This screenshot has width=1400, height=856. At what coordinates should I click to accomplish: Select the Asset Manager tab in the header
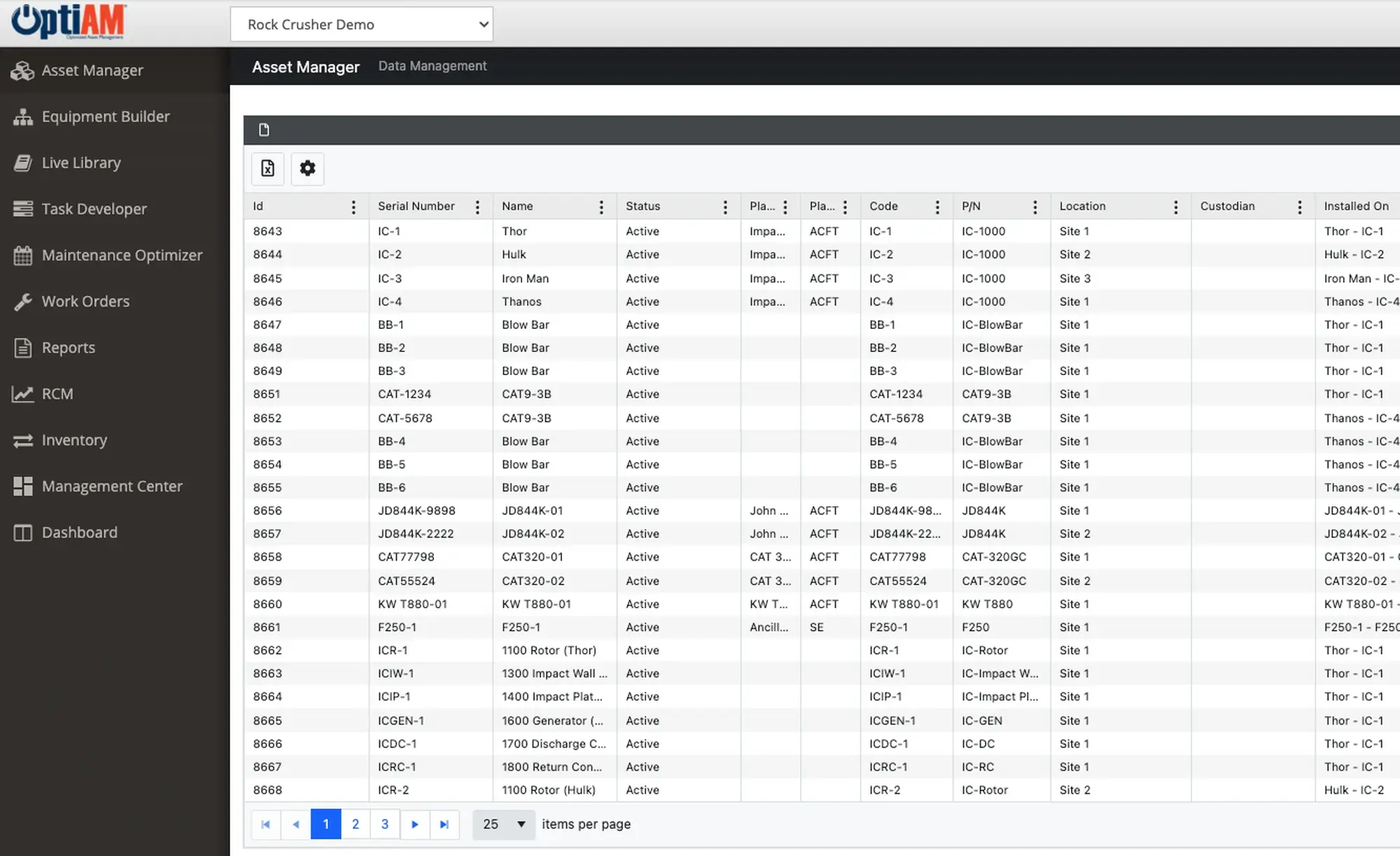306,67
